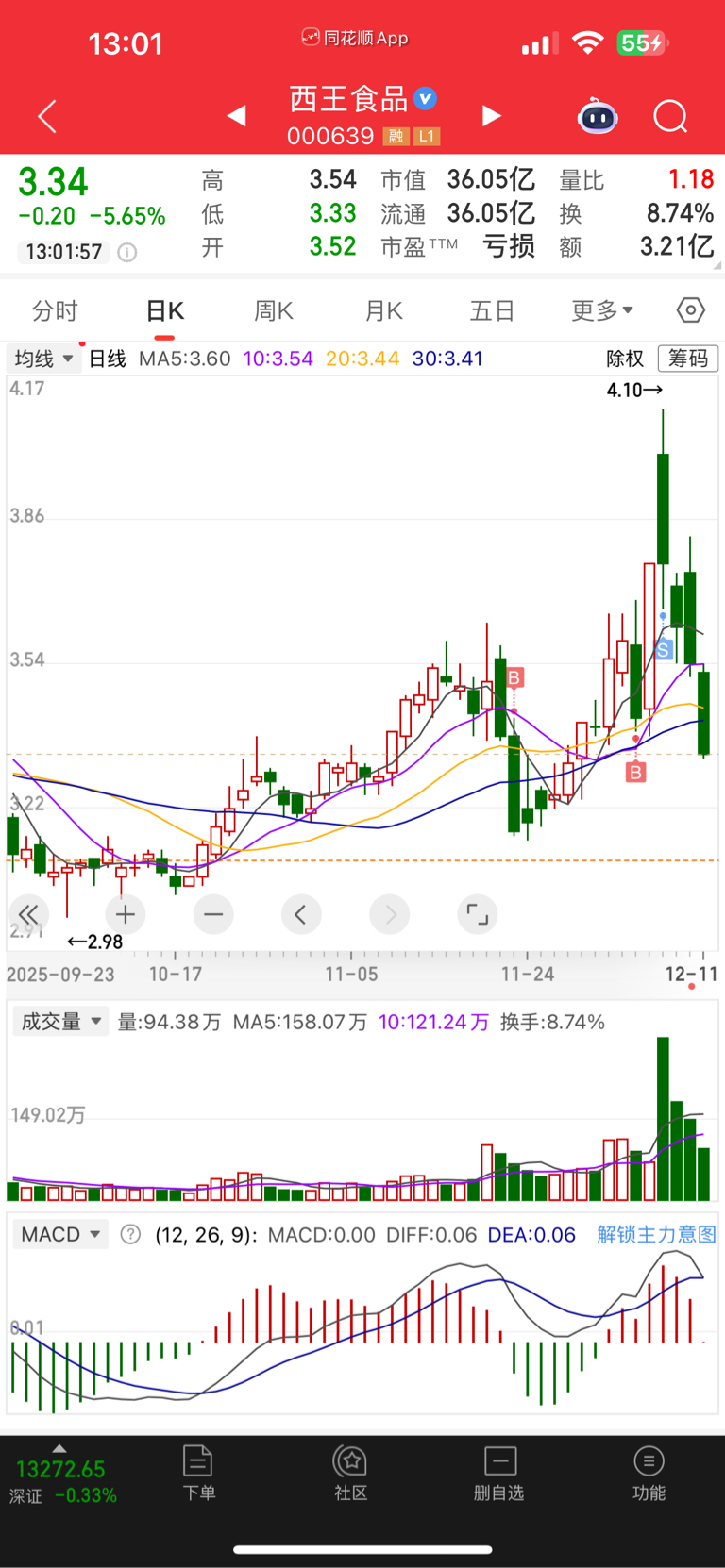The width and height of the screenshot is (725, 1568).
Task: Tap the 30:3.41 moving average label
Action: [x=447, y=359]
